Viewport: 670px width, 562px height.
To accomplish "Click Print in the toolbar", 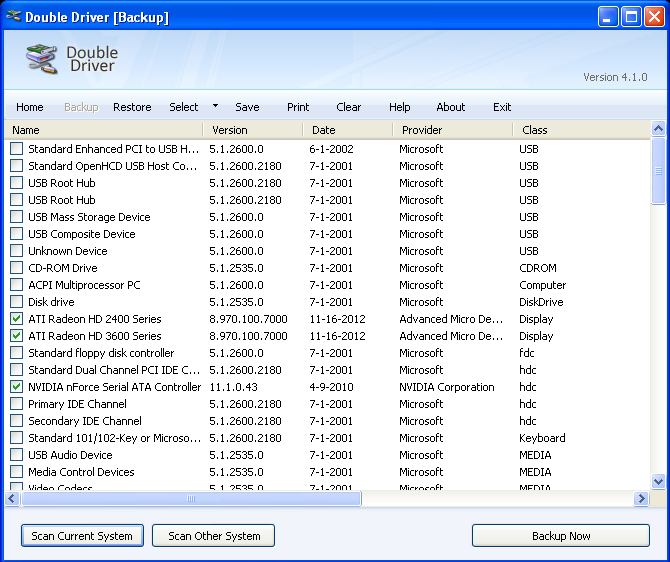I will pos(298,107).
